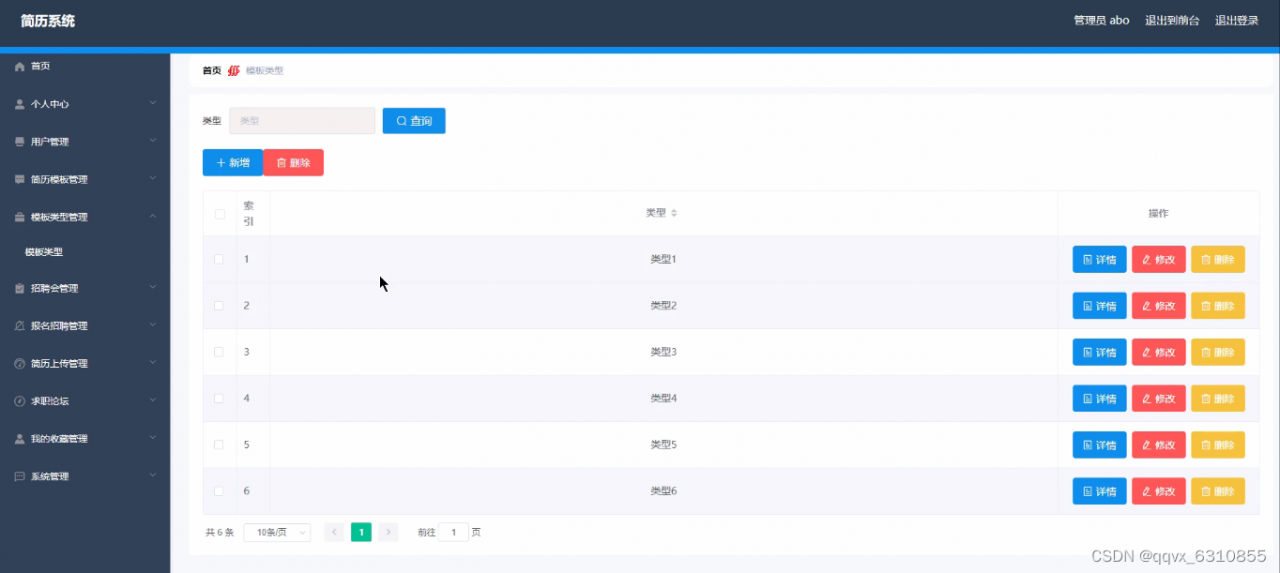Click the sort arrows on 类型 column header
The height and width of the screenshot is (573, 1280).
(x=674, y=213)
